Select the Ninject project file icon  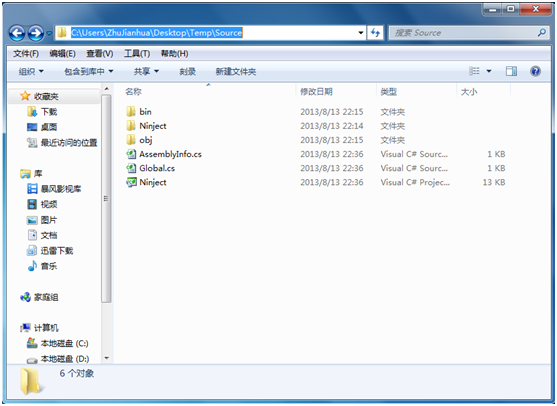(x=131, y=182)
